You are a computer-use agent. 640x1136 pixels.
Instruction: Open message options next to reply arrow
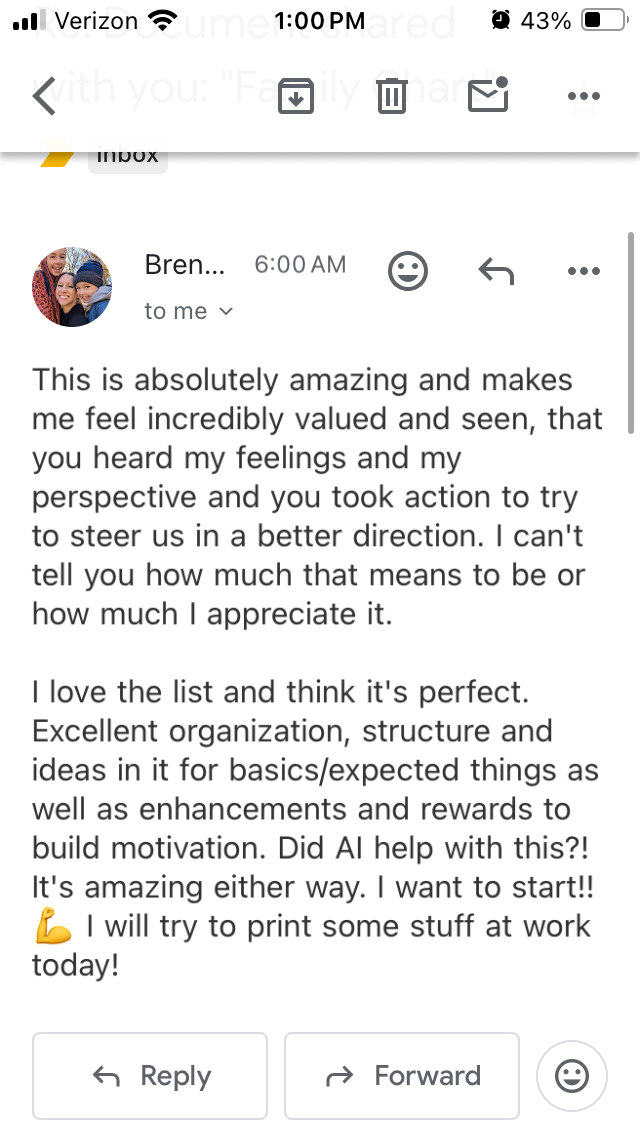click(583, 271)
